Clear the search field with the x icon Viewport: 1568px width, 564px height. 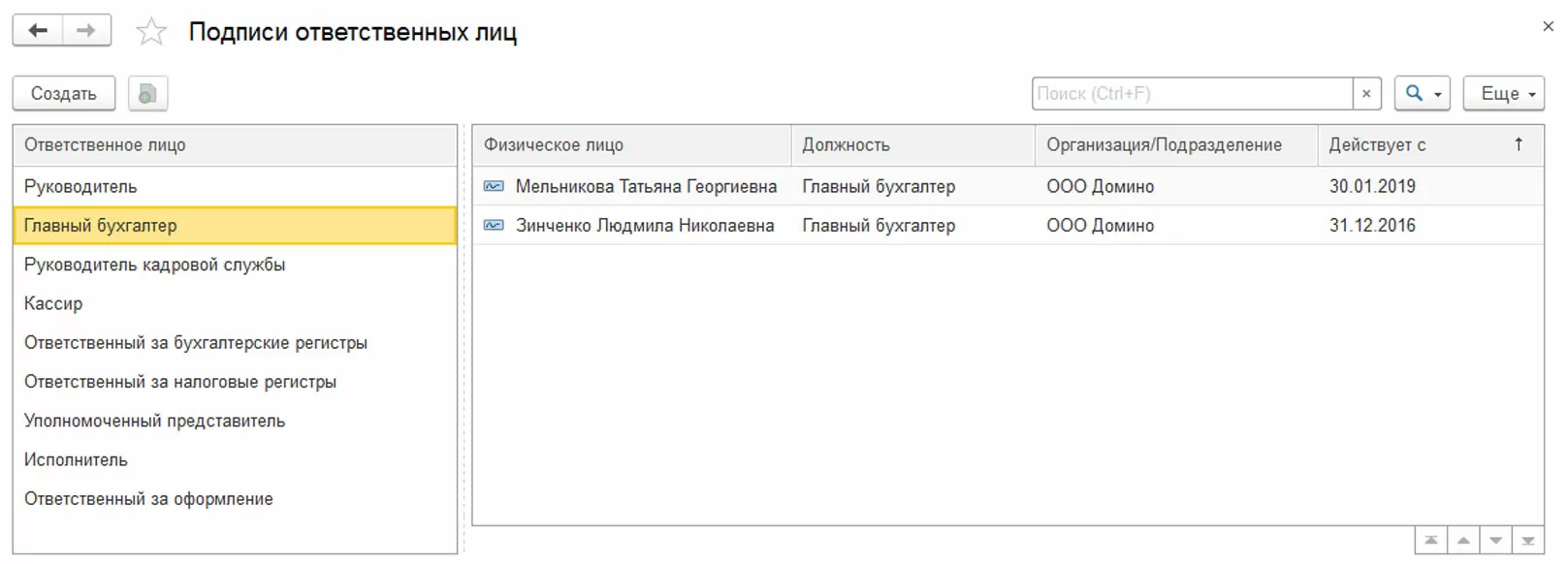click(1366, 94)
